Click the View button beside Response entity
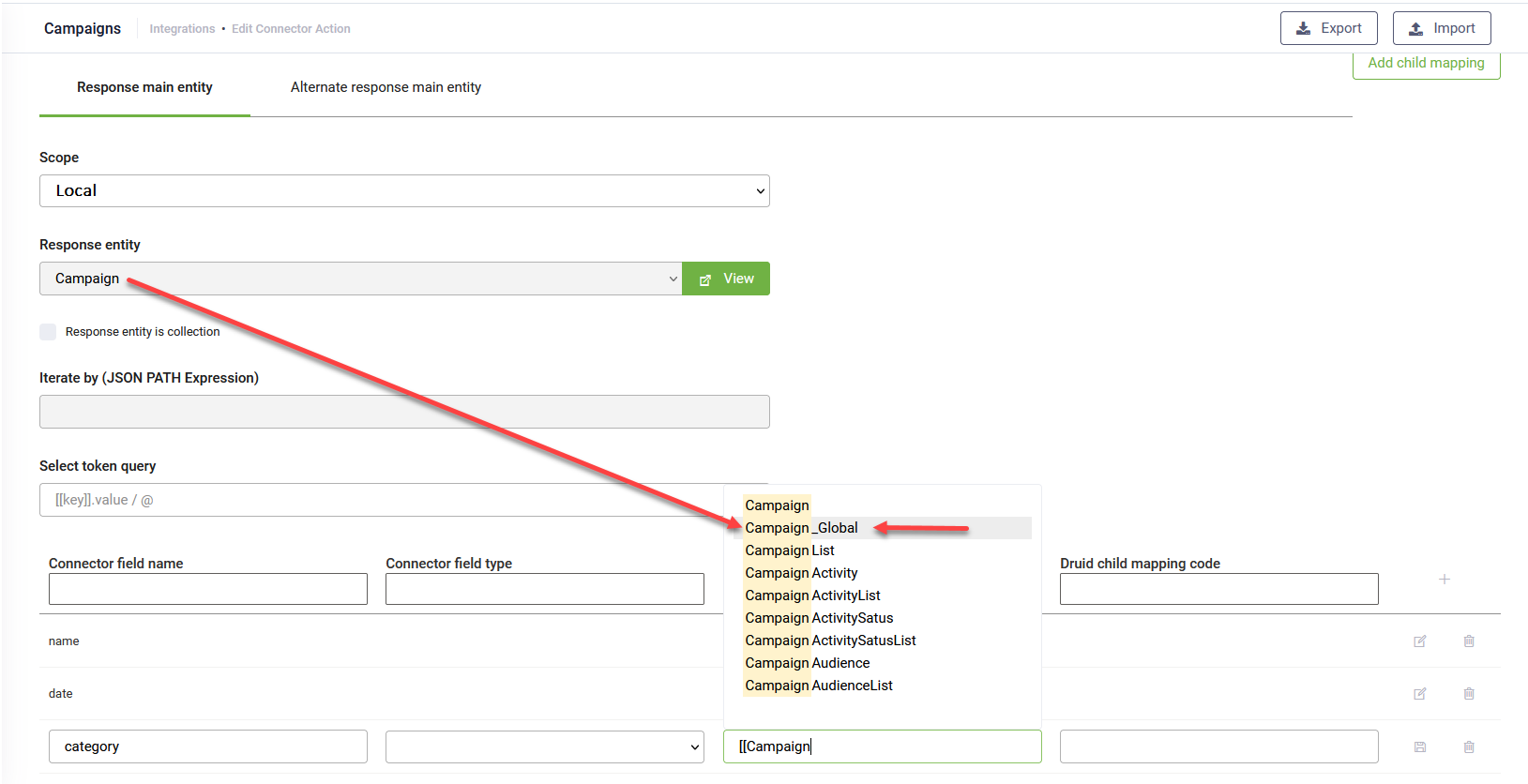The height and width of the screenshot is (784, 1528). coord(726,279)
